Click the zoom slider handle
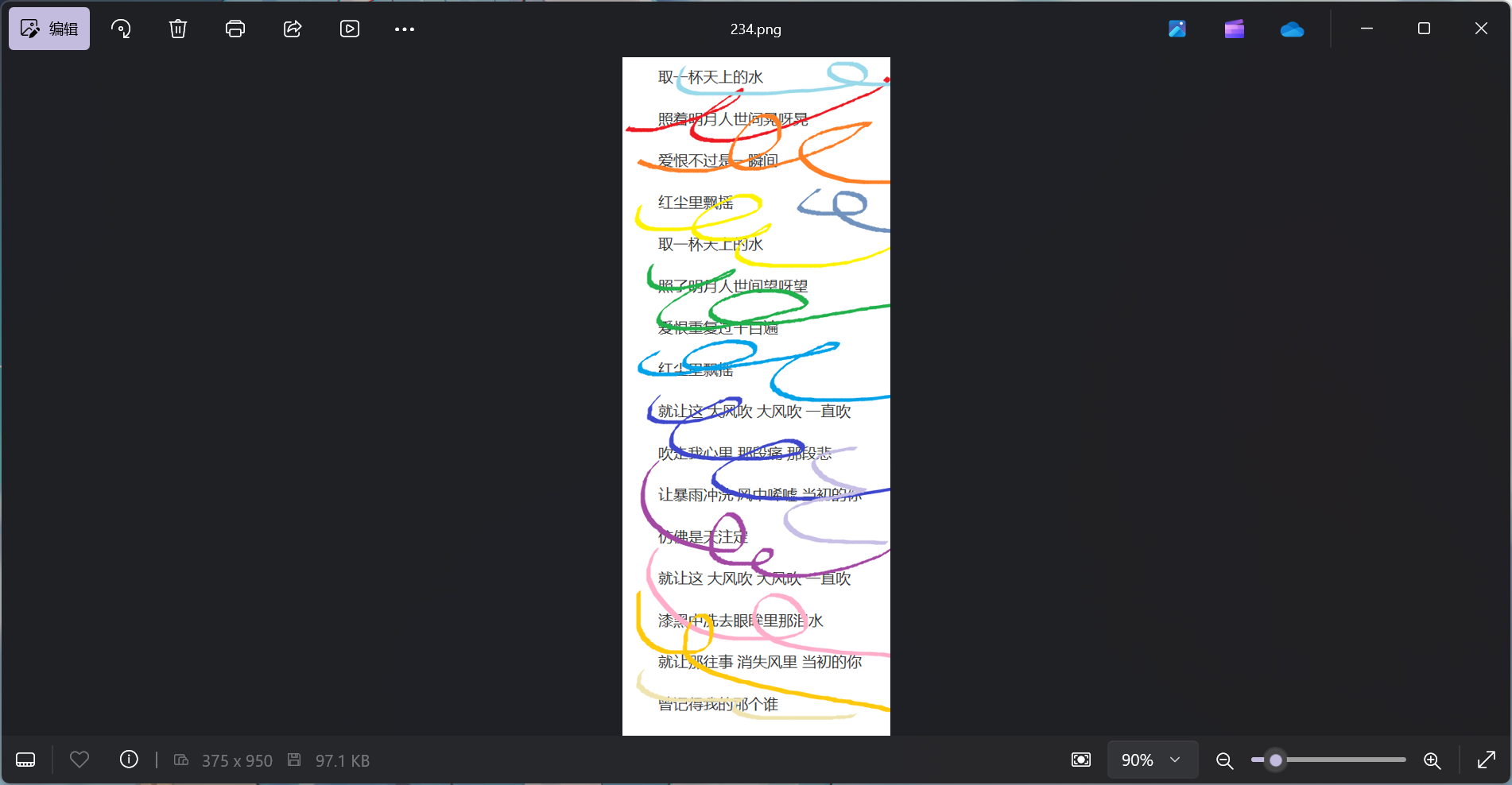Image resolution: width=1512 pixels, height=785 pixels. point(1276,760)
